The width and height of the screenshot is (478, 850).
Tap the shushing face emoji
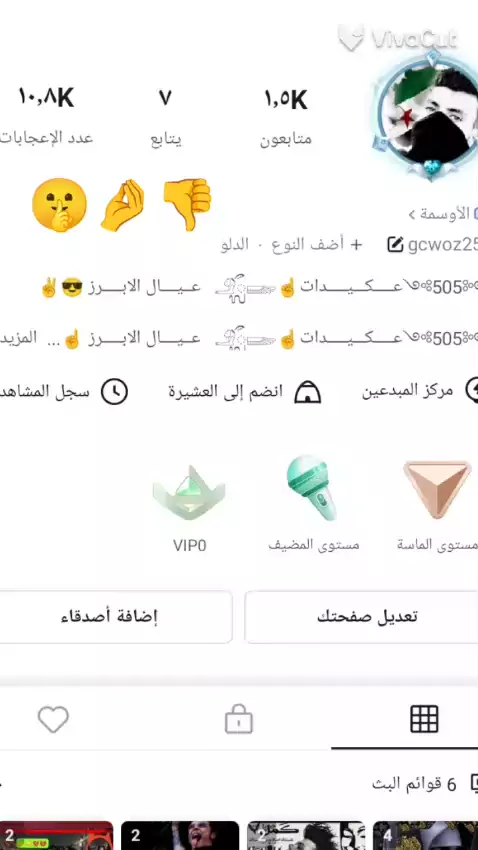click(59, 205)
